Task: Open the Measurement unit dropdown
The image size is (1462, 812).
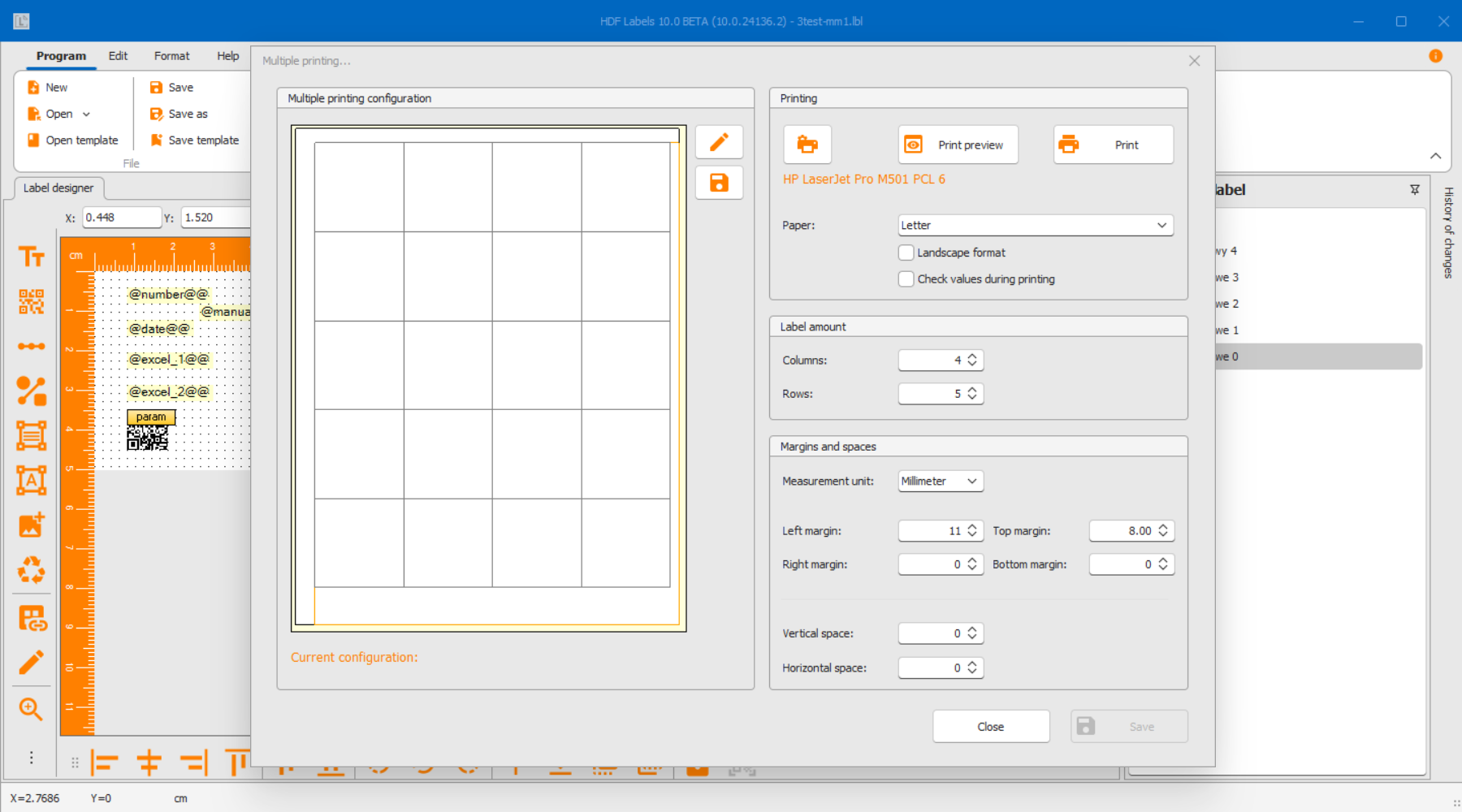Action: coord(940,482)
